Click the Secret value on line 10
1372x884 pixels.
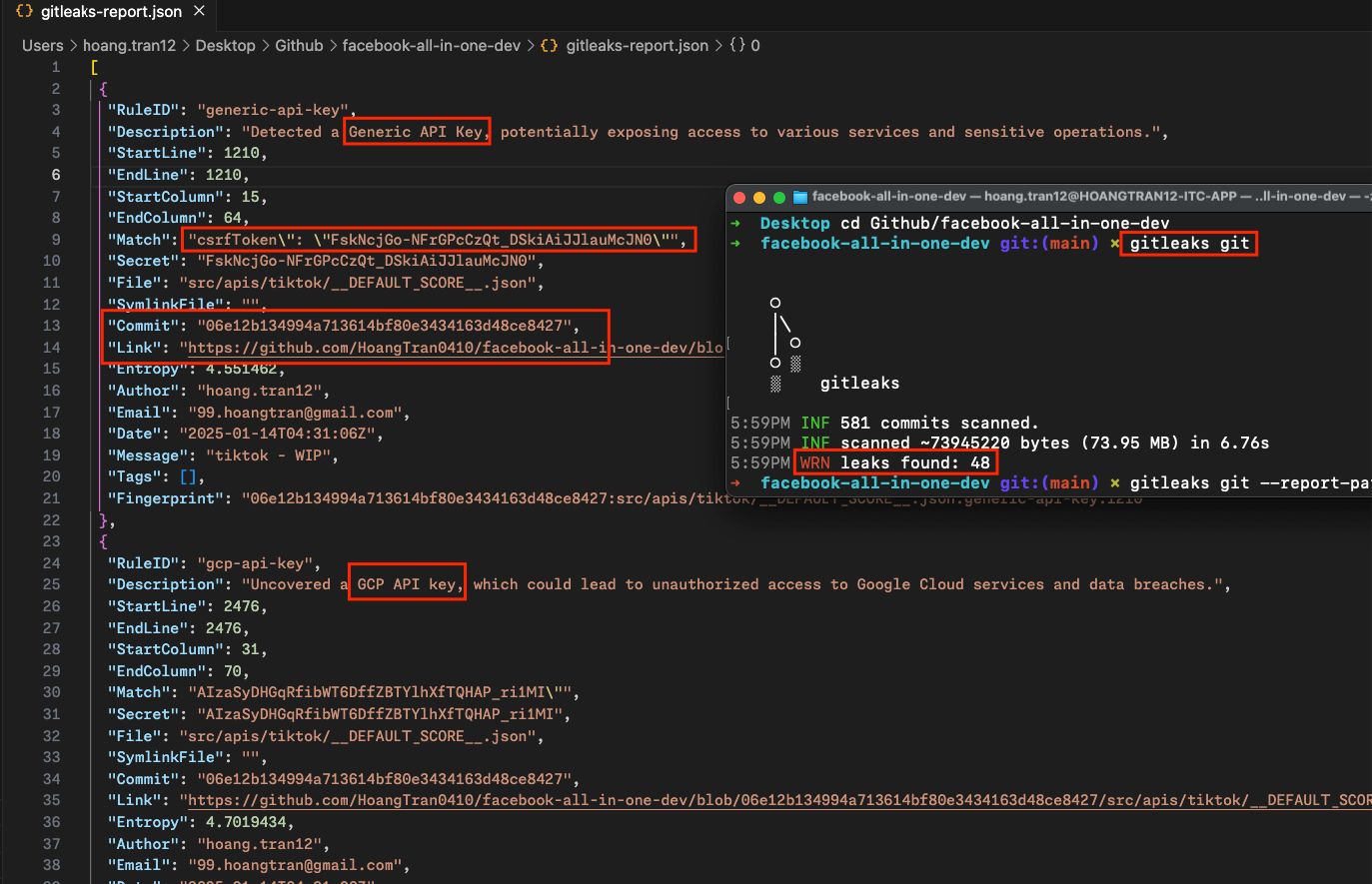366,261
